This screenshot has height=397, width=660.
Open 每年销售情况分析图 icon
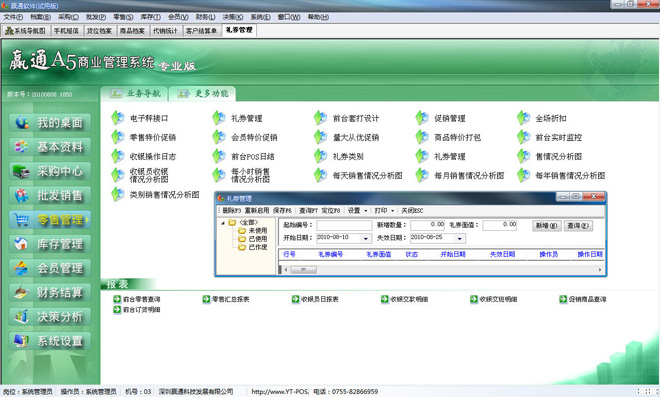coord(523,175)
